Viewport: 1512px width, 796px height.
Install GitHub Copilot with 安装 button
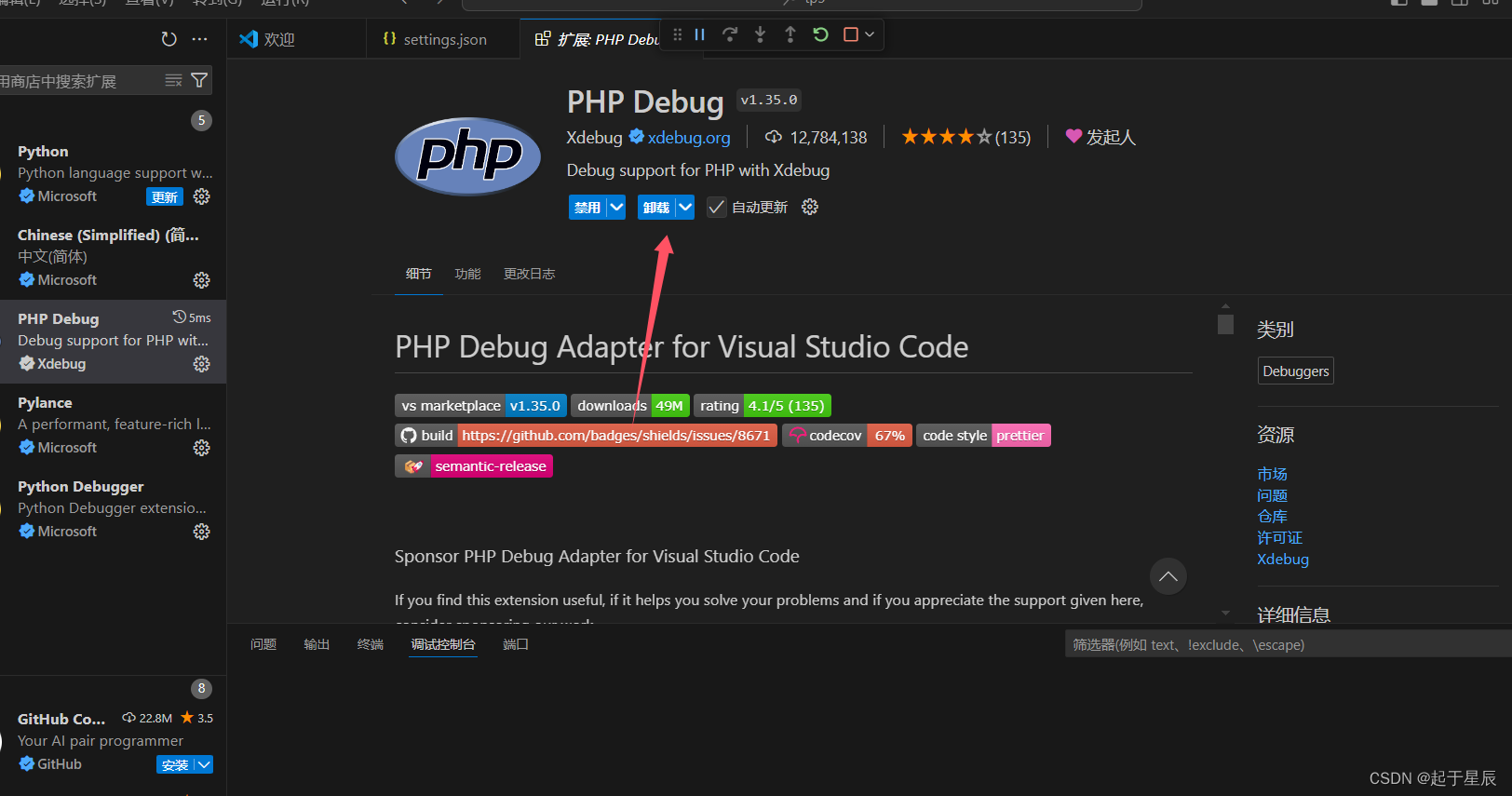(x=175, y=764)
